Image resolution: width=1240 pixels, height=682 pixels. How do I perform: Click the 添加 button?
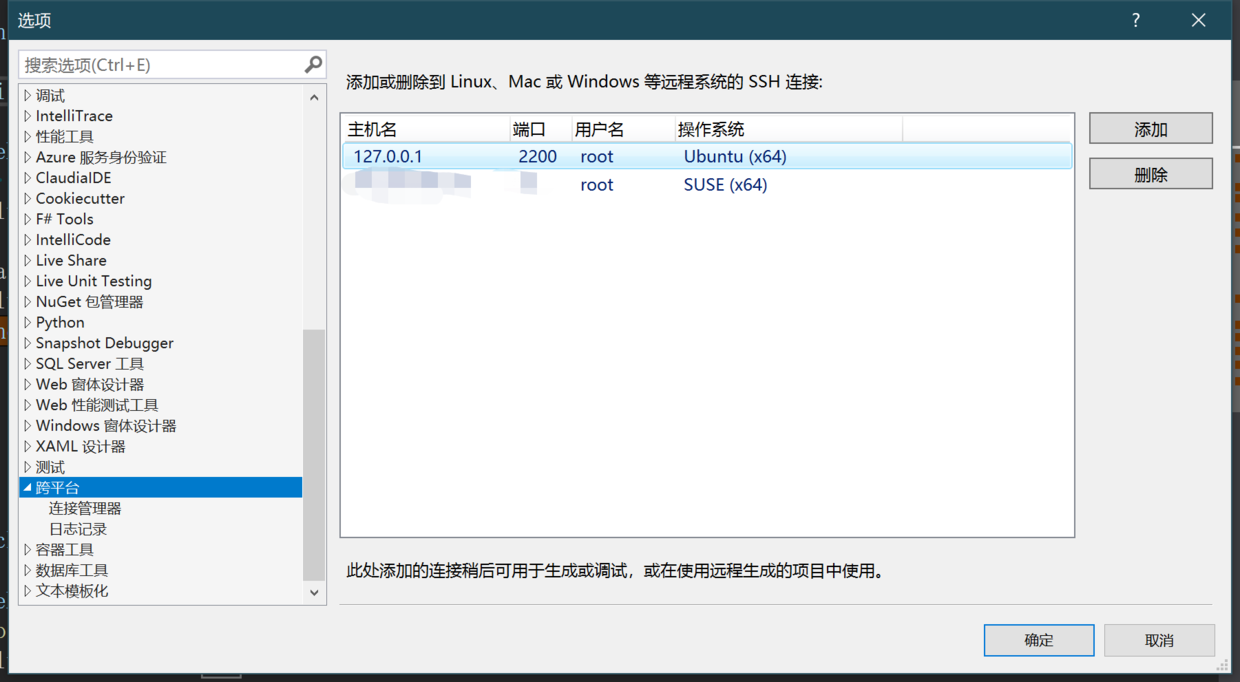tap(1151, 129)
